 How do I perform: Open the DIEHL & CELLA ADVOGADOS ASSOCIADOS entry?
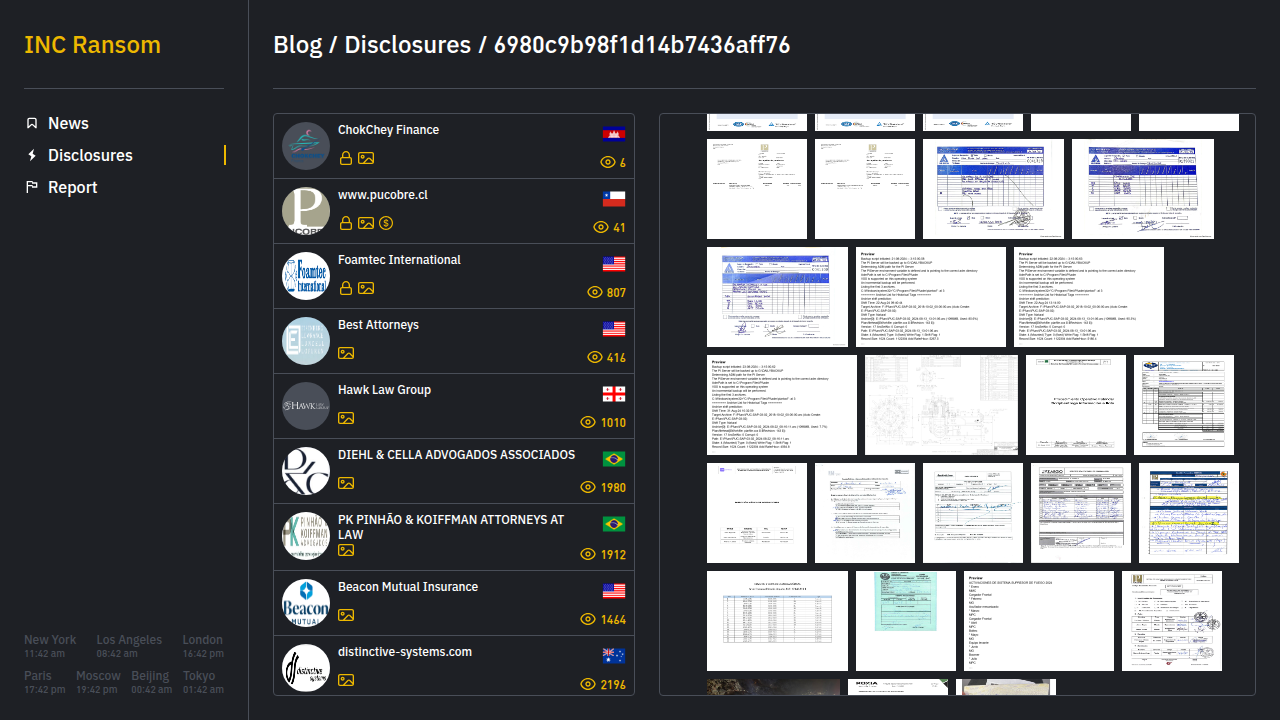[x=456, y=455]
